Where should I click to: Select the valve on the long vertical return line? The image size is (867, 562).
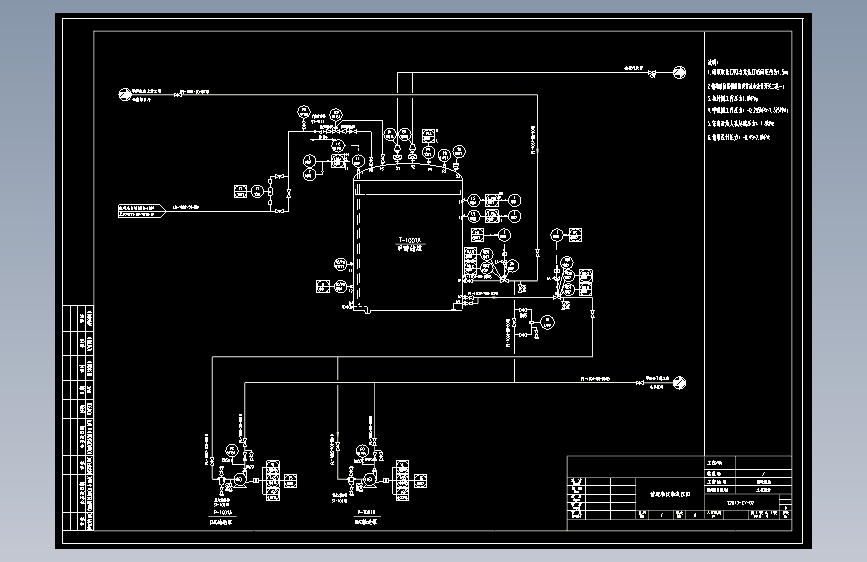coord(537,253)
